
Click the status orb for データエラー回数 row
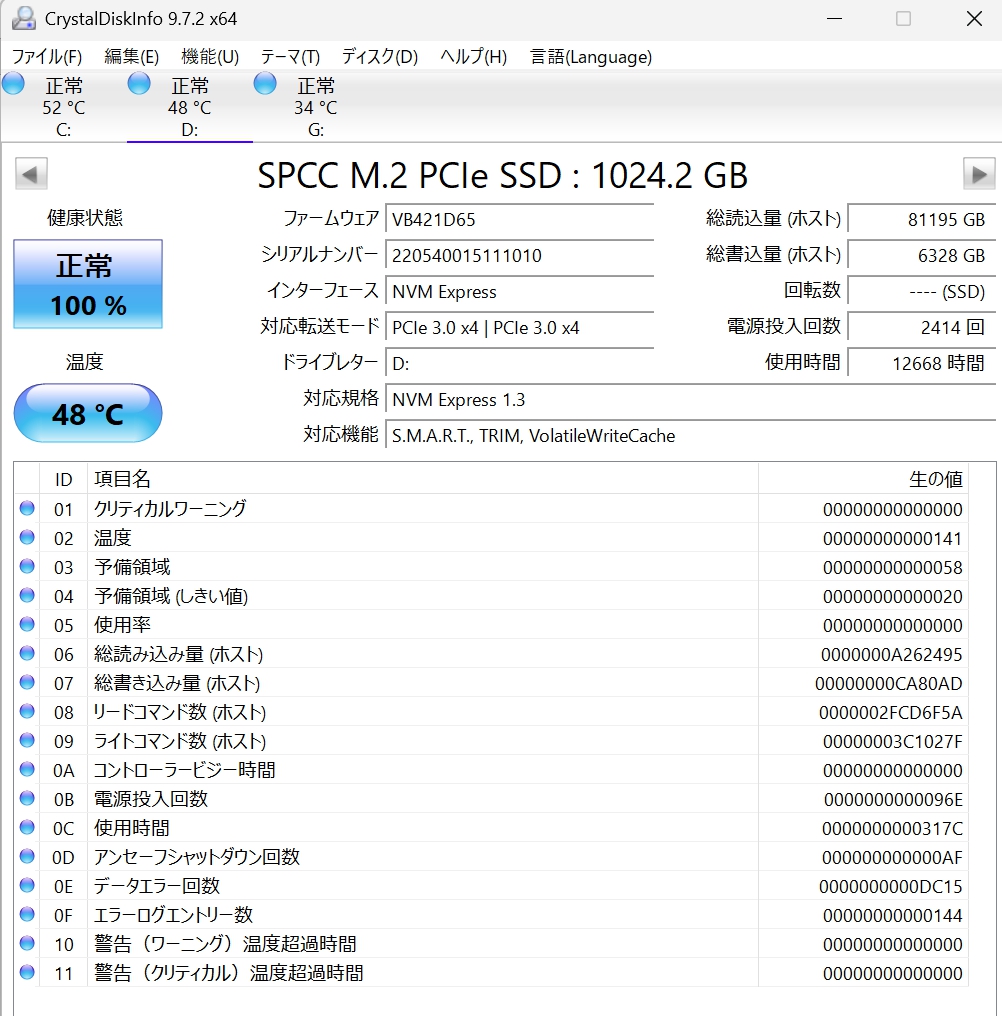coord(27,886)
